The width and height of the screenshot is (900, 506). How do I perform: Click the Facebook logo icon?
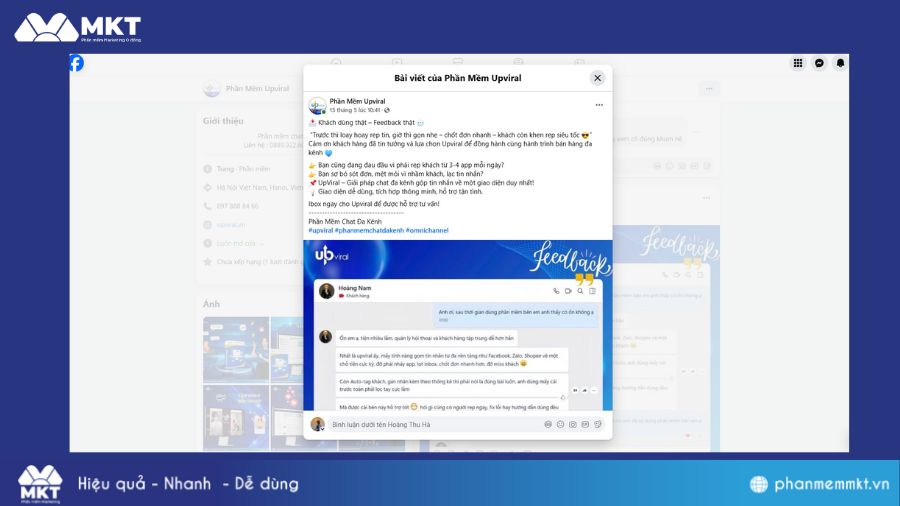76,63
